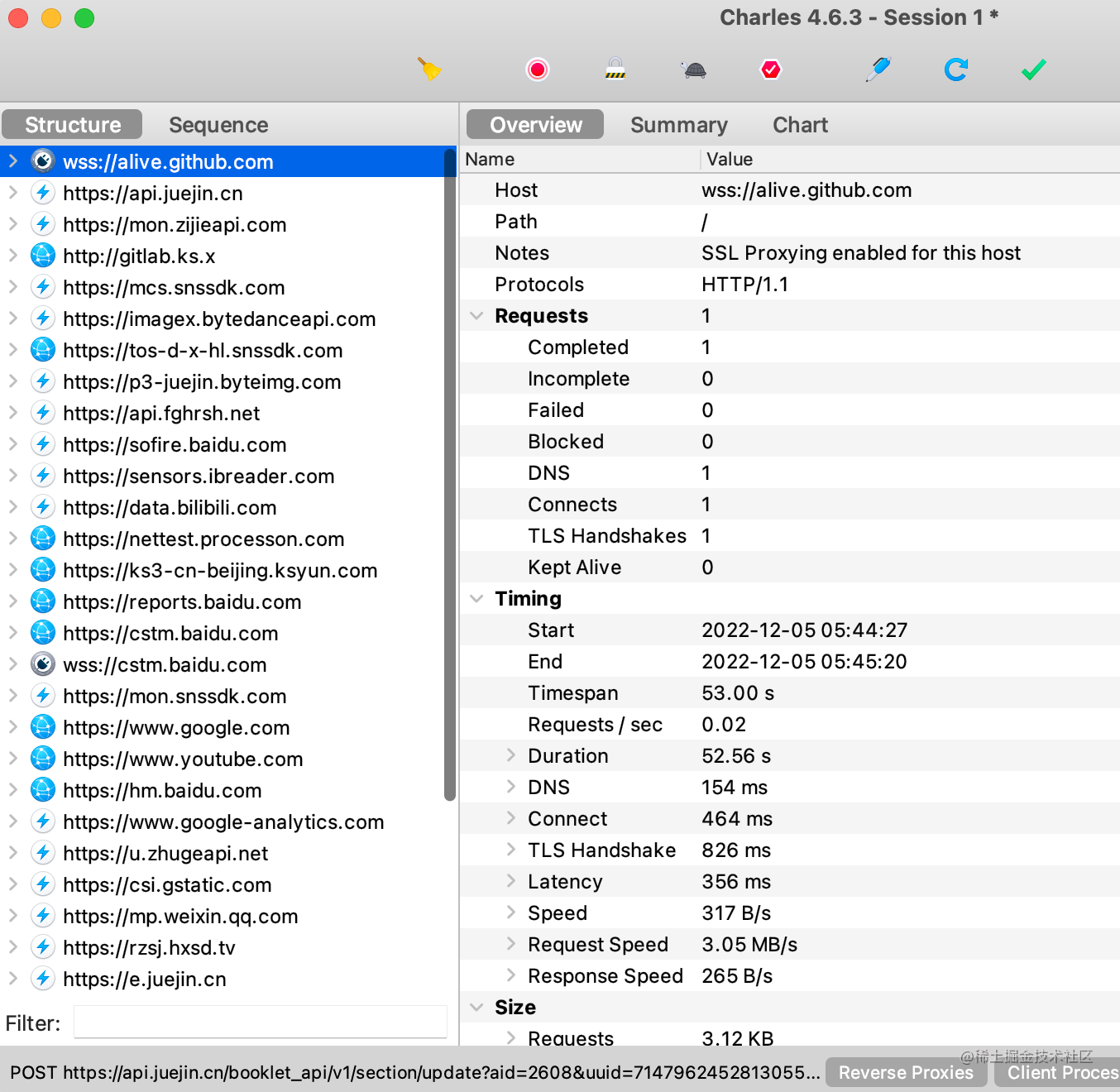Expand the https://api.juejin.cn host node
The image size is (1120, 1092).
[13, 193]
